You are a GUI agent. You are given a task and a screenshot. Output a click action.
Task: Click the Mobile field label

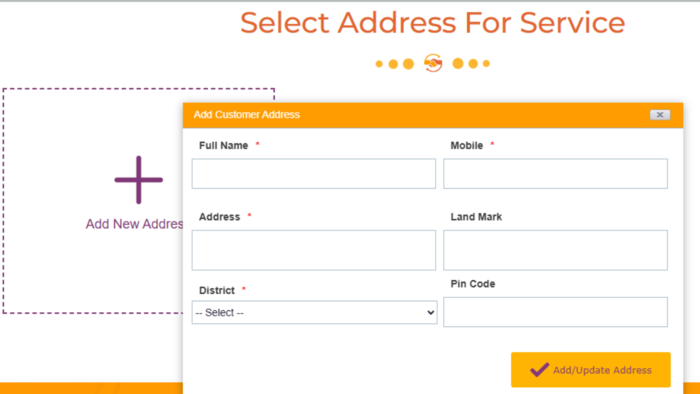click(x=467, y=145)
